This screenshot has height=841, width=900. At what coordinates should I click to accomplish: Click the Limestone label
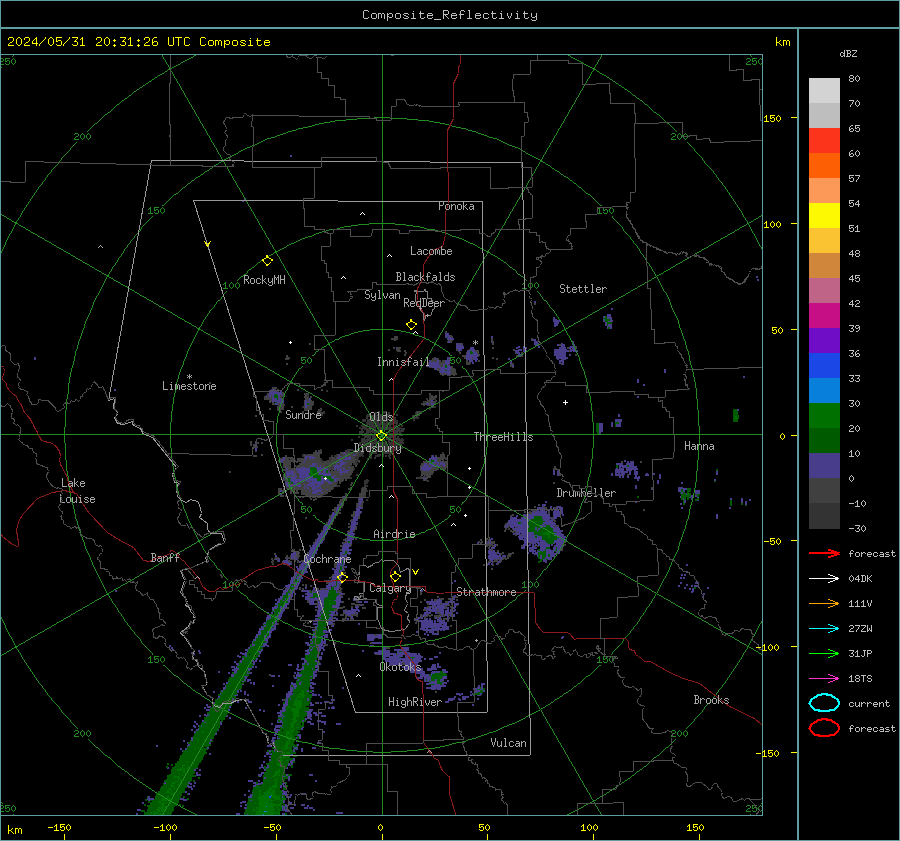click(x=189, y=386)
